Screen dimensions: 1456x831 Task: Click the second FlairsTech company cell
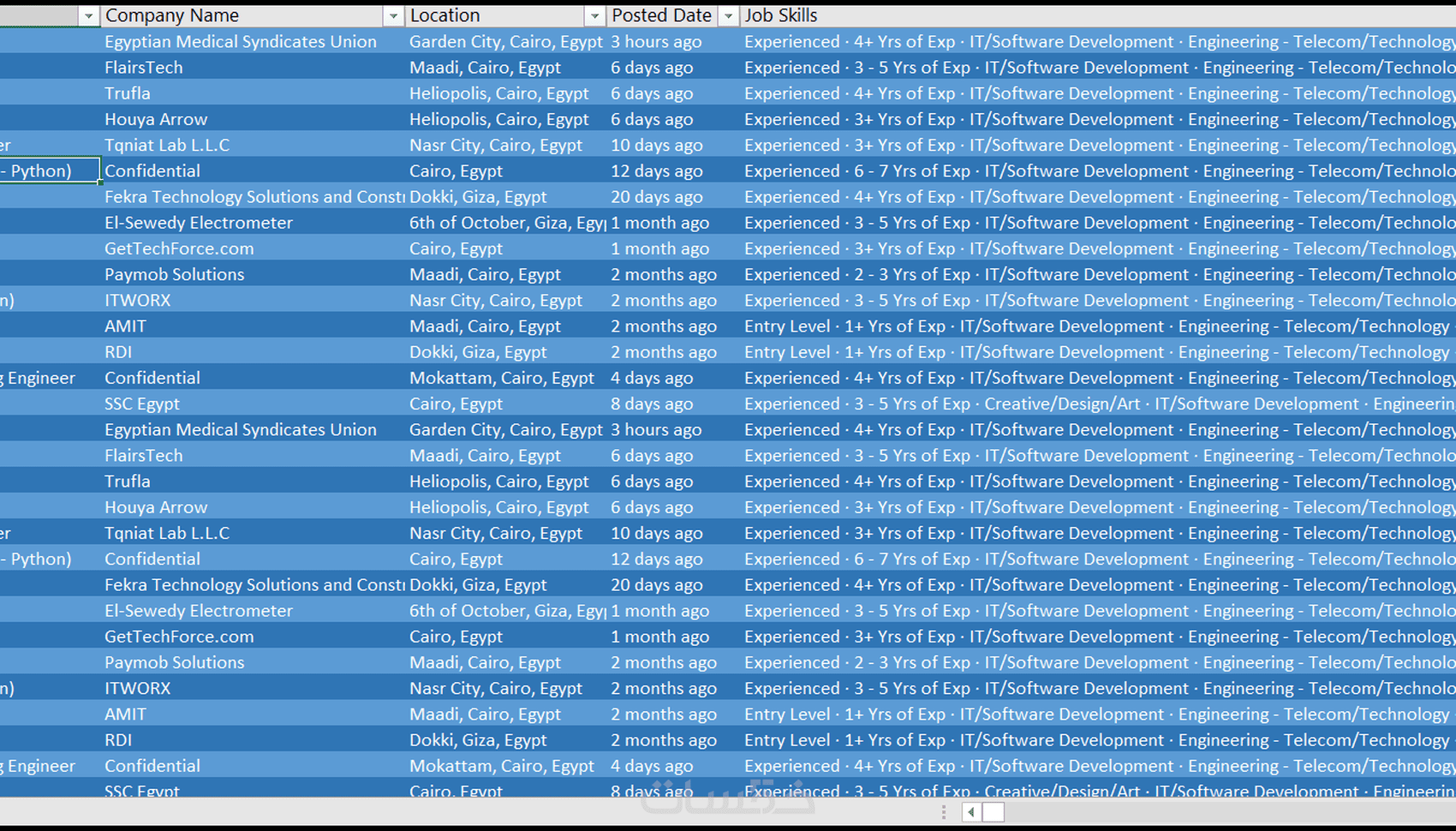(x=253, y=455)
